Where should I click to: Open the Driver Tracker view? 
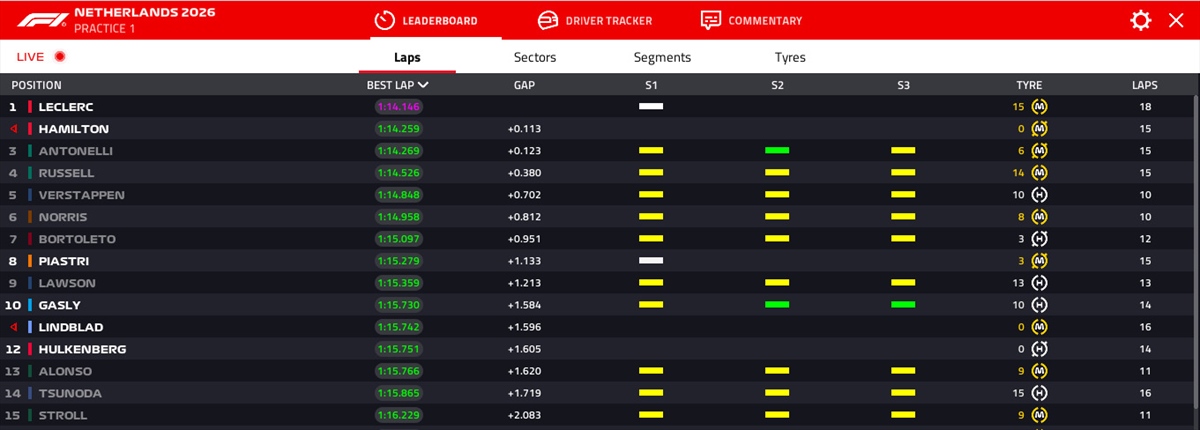[595, 20]
